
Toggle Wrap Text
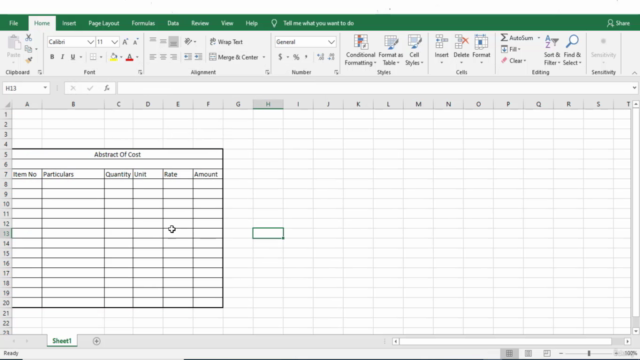(226, 42)
